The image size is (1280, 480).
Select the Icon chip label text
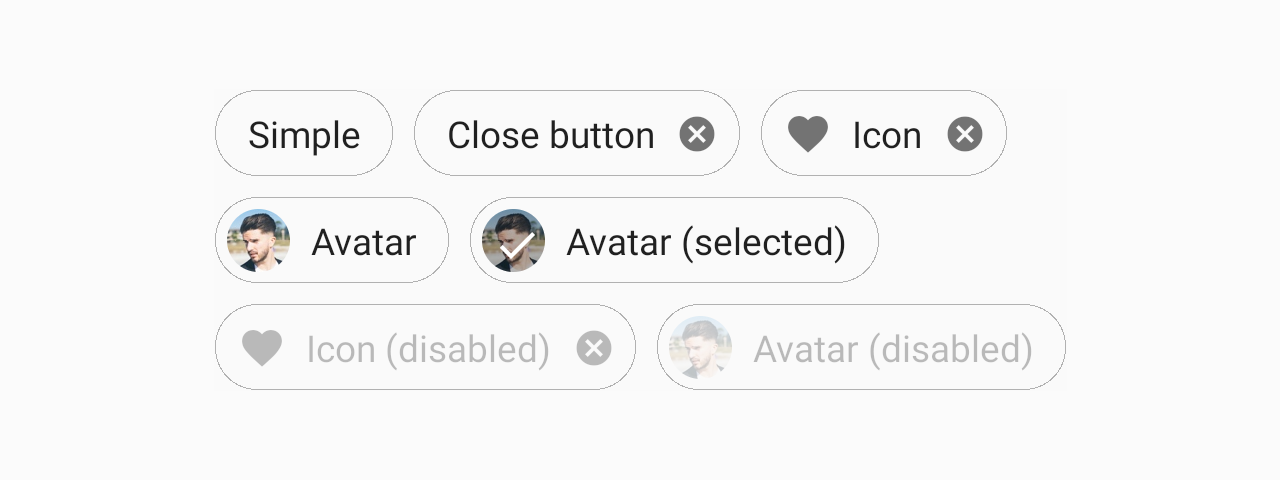pos(887,135)
